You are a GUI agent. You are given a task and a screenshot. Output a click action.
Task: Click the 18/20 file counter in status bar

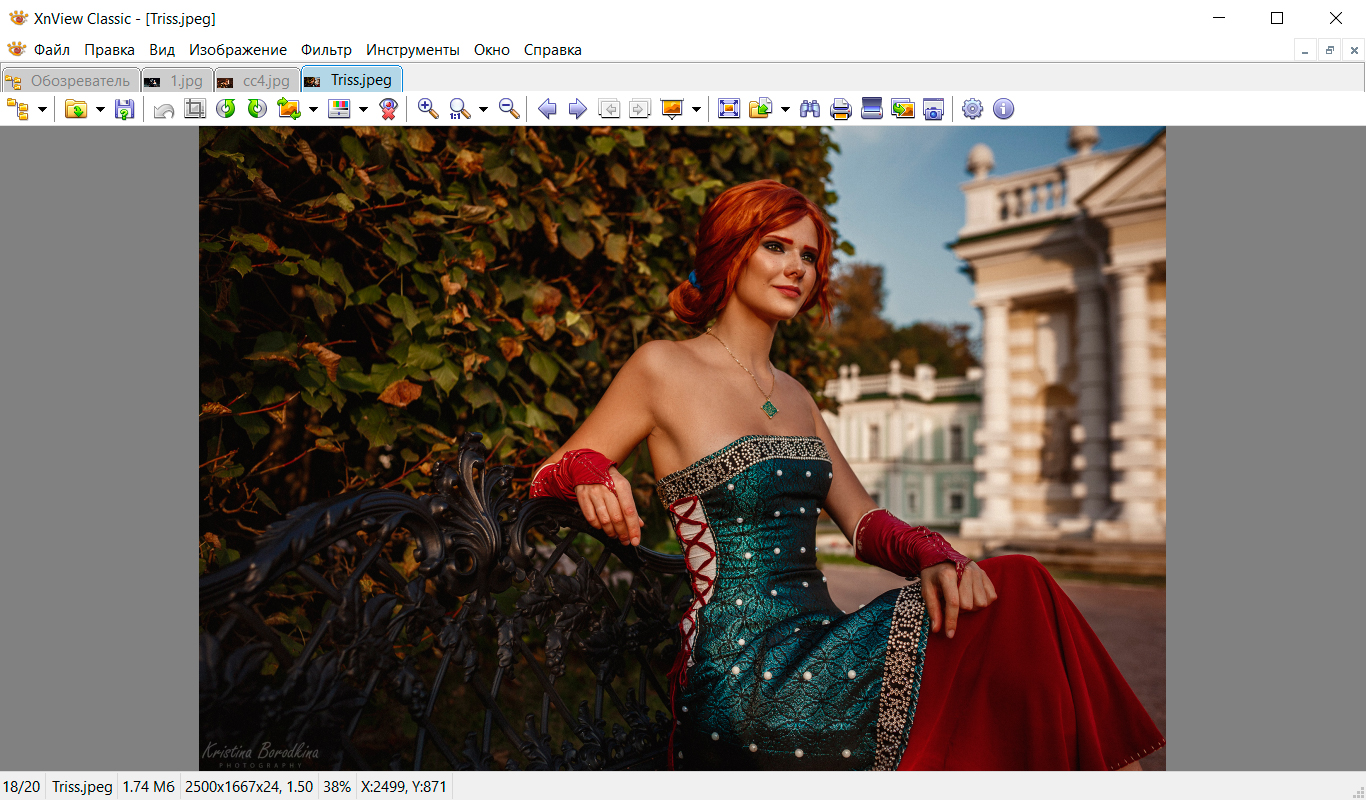pos(22,787)
